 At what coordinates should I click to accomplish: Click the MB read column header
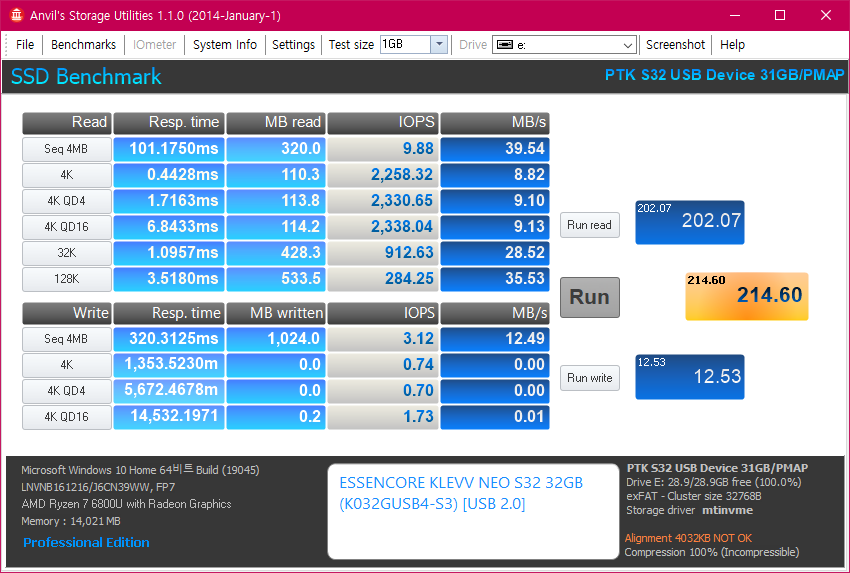[276, 123]
